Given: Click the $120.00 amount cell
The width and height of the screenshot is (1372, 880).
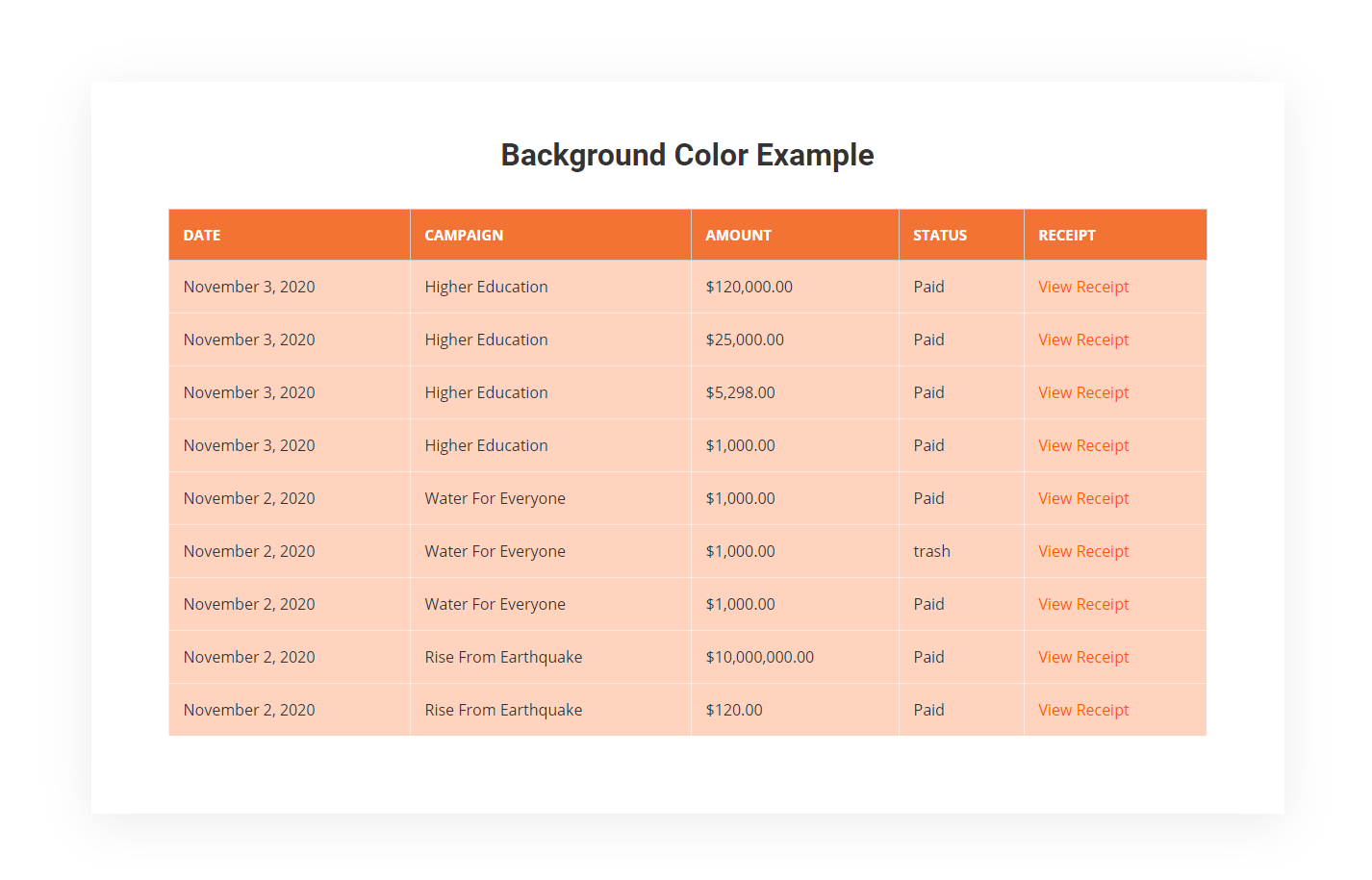Looking at the screenshot, I should point(733,710).
